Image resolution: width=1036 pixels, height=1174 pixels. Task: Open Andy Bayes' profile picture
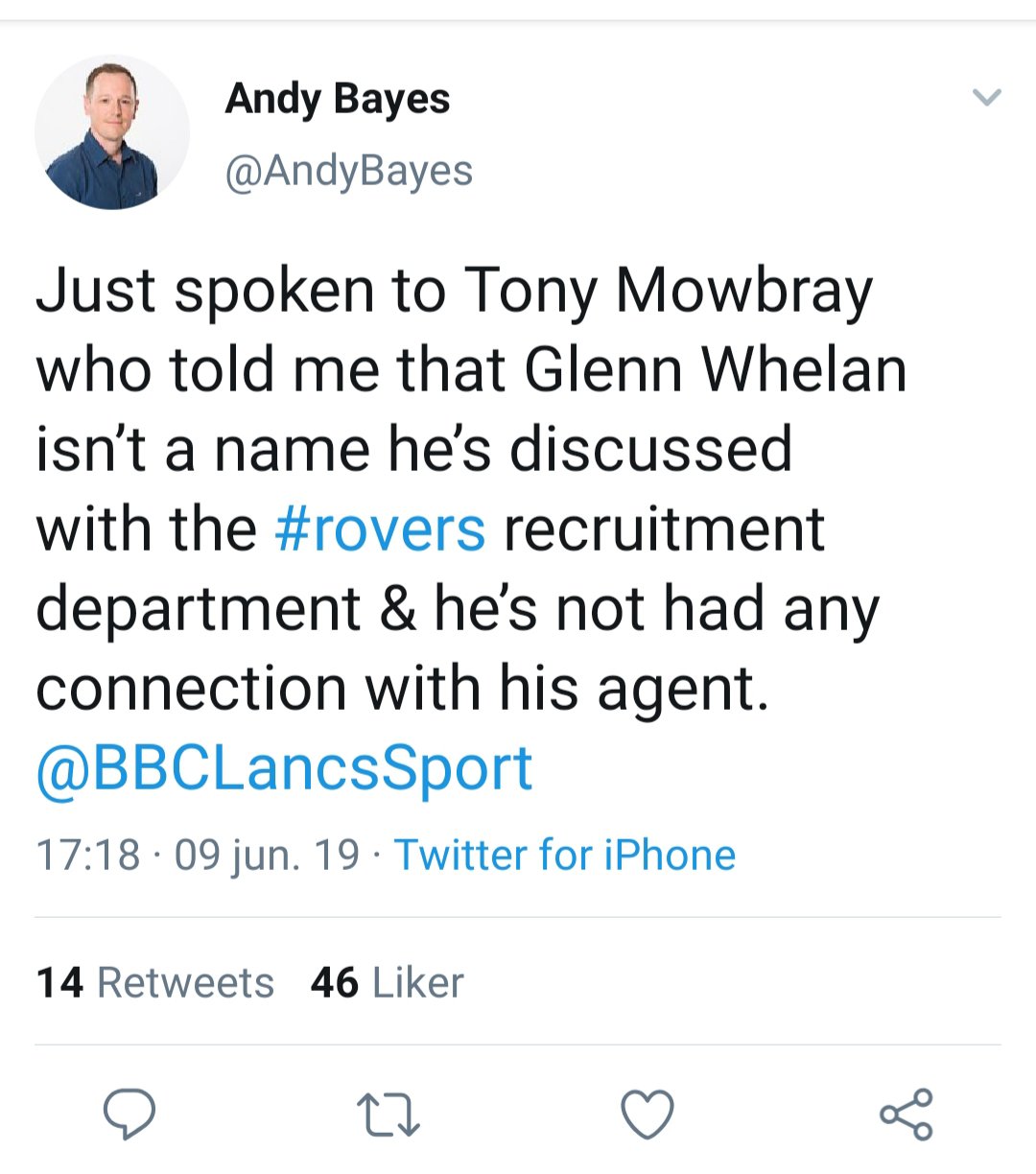click(x=112, y=132)
